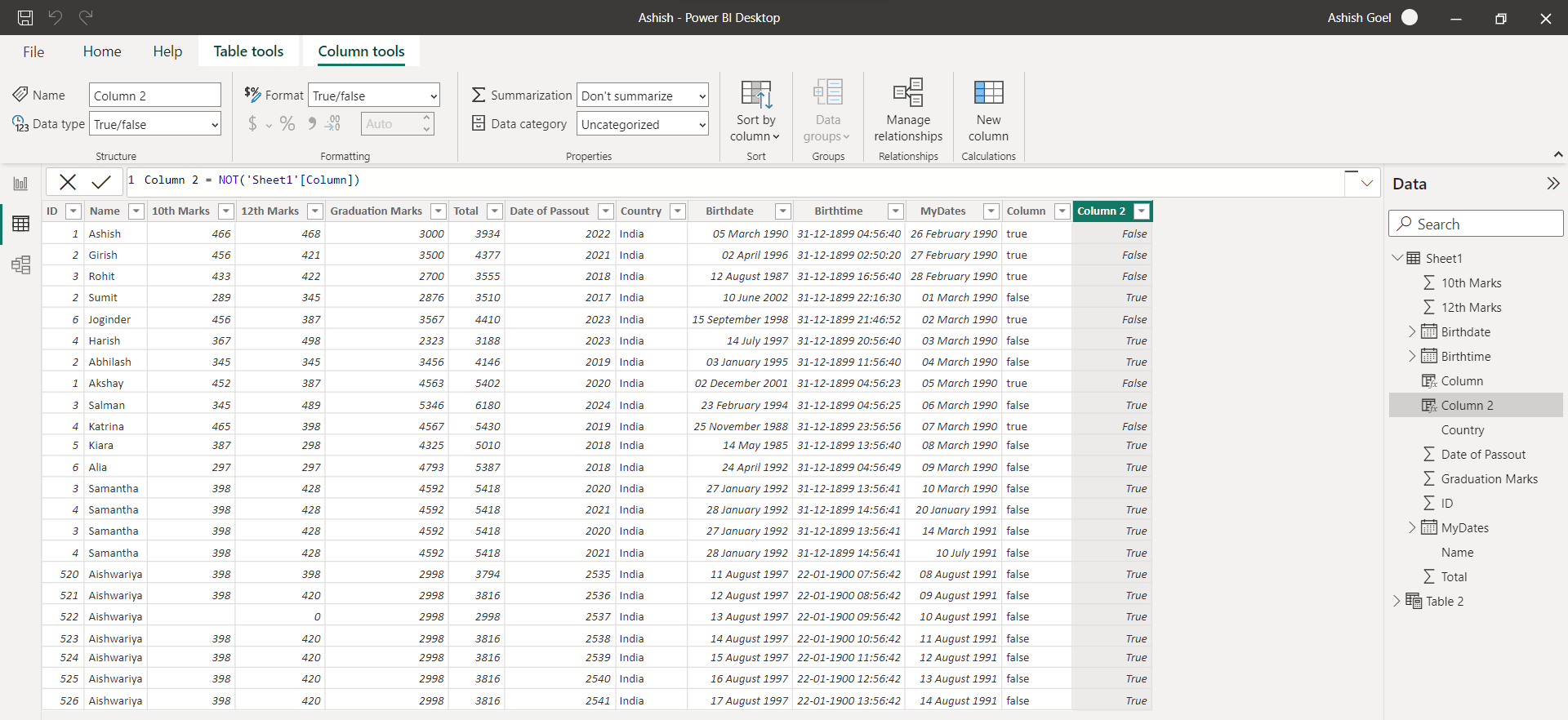The height and width of the screenshot is (720, 1568).
Task: Click the Save icon in title bar
Action: 25,17
